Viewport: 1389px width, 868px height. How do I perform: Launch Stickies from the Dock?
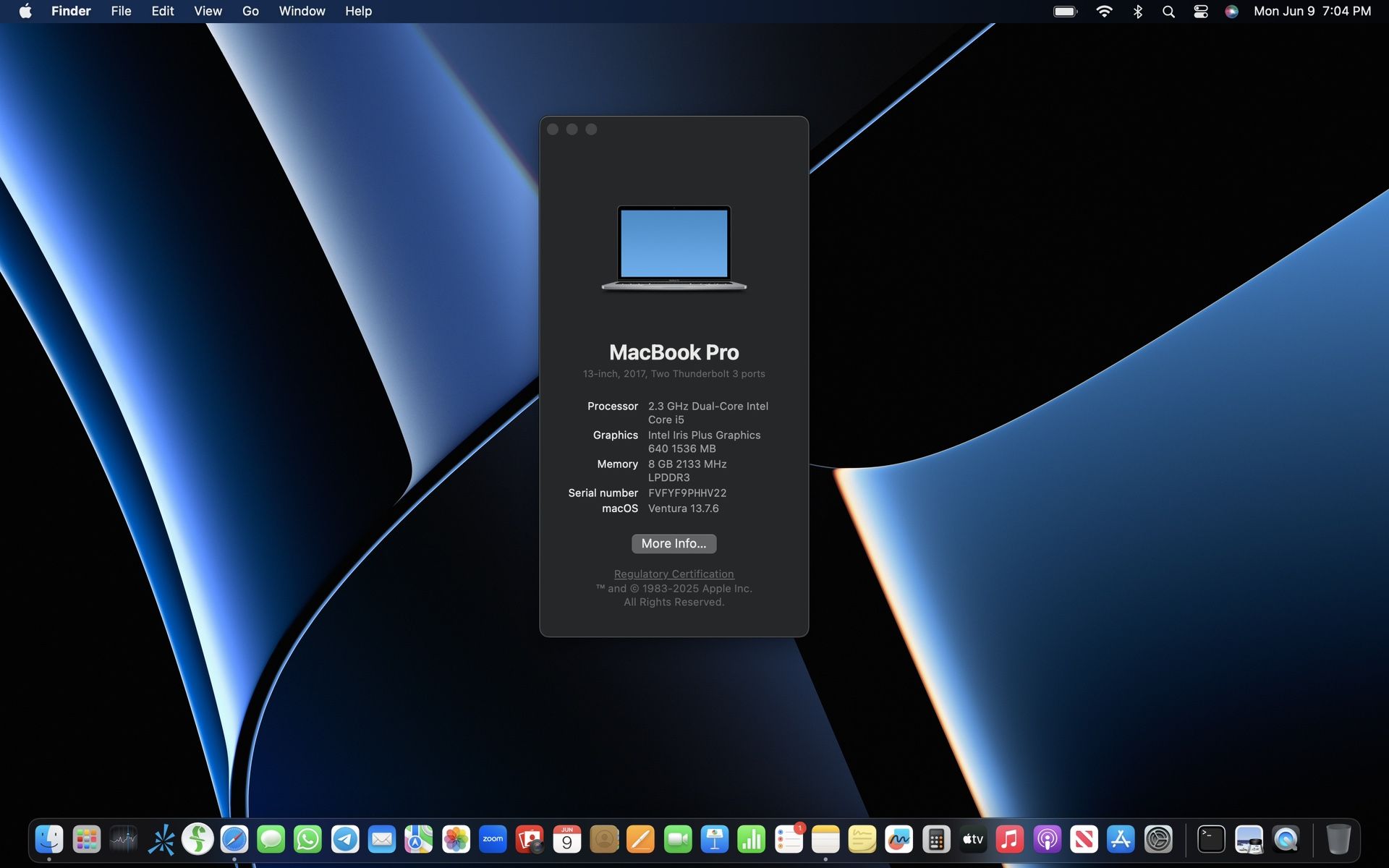tap(862, 839)
